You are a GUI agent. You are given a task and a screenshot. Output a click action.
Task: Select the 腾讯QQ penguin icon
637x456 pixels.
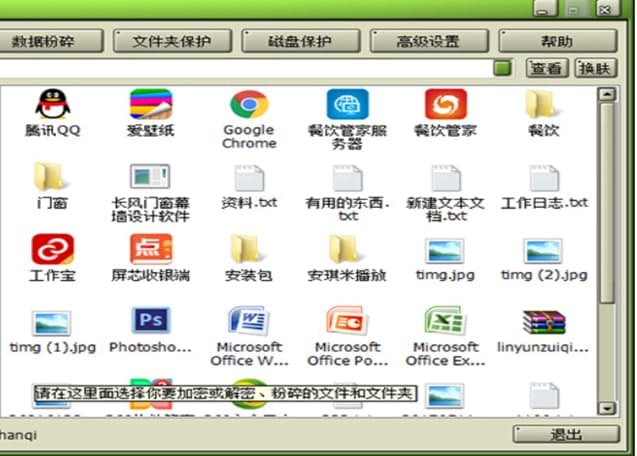(53, 104)
